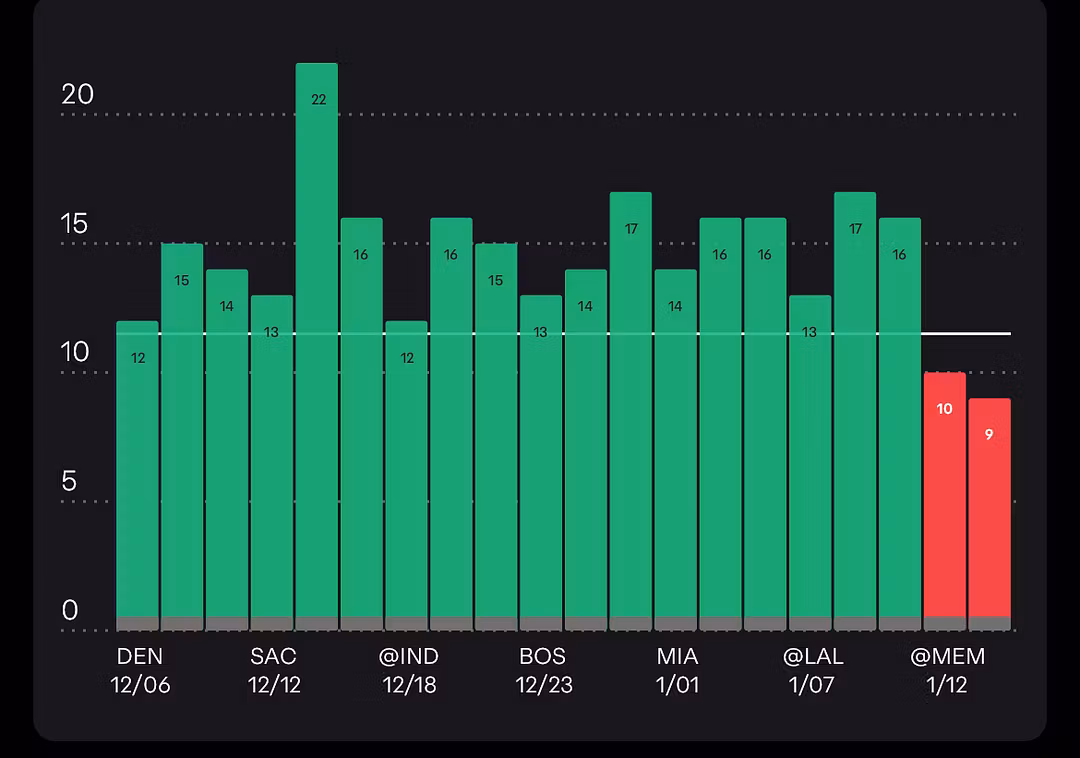
Task: Select the MIA 1/01 game label
Action: [677, 671]
